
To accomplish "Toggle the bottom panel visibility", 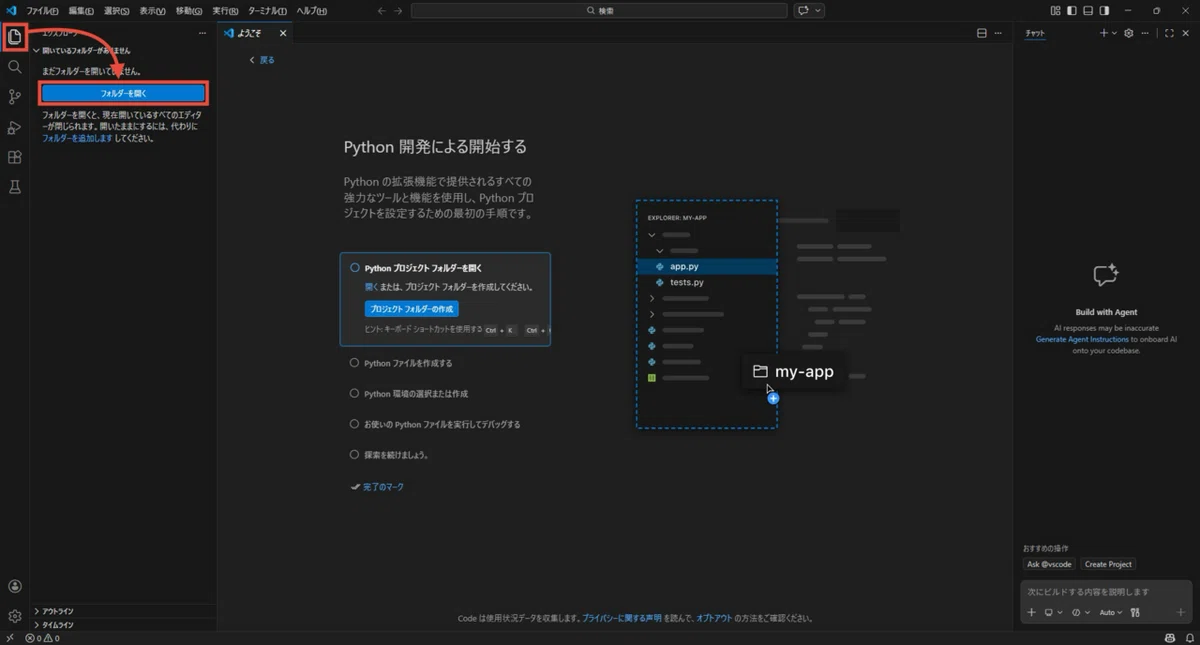I will coord(1088,10).
